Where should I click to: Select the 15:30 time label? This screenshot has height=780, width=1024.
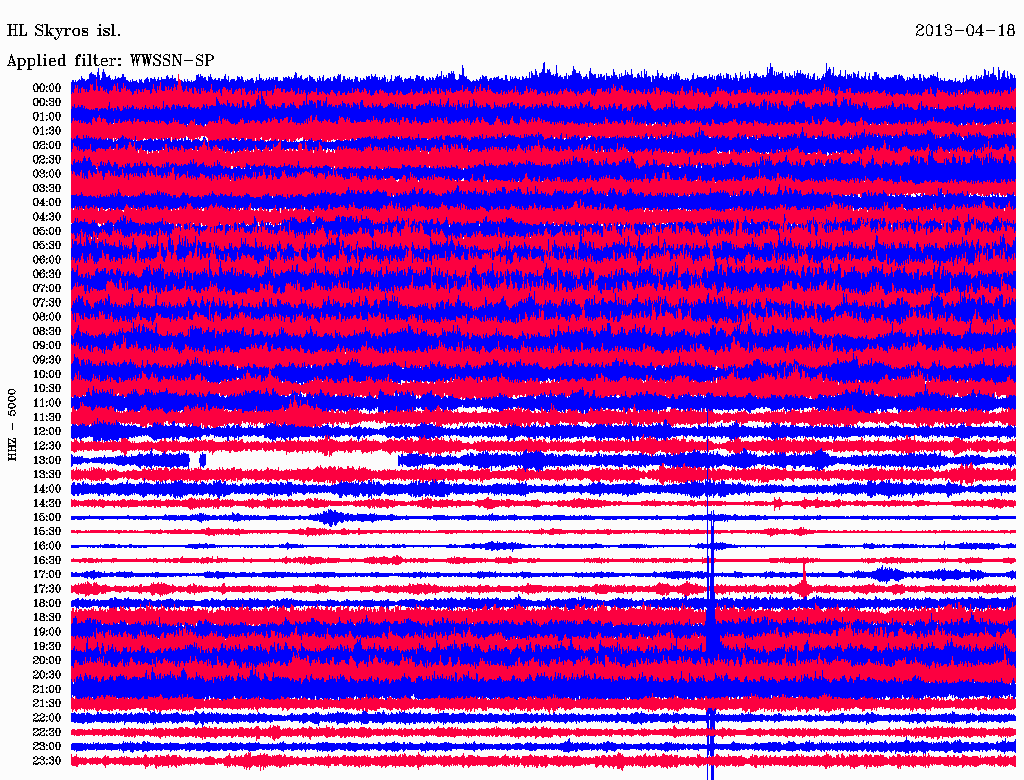pyautogui.click(x=47, y=532)
